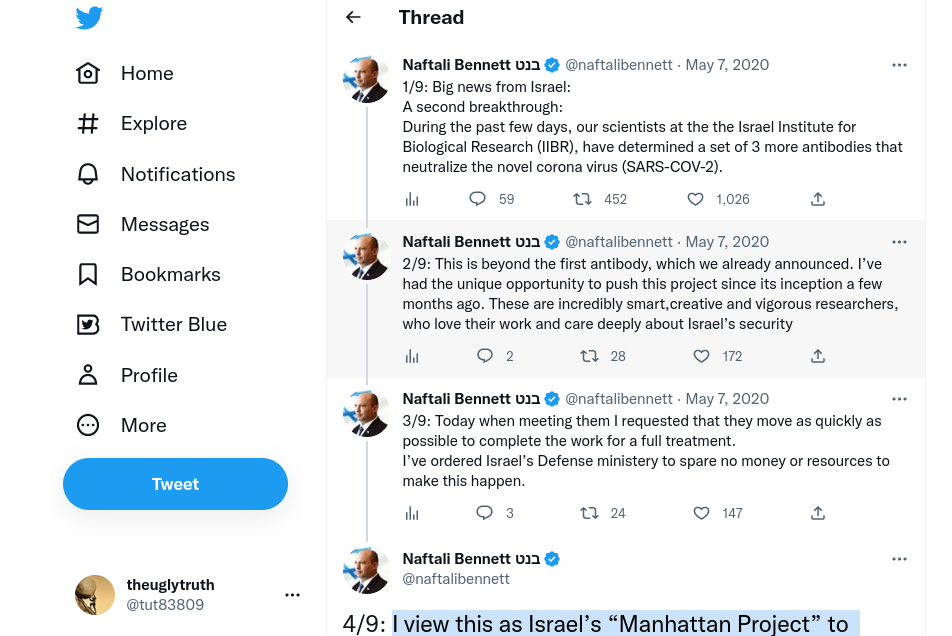Like the 3/9 tweet with 147 likes
952x636 pixels.
pyautogui.click(x=701, y=513)
